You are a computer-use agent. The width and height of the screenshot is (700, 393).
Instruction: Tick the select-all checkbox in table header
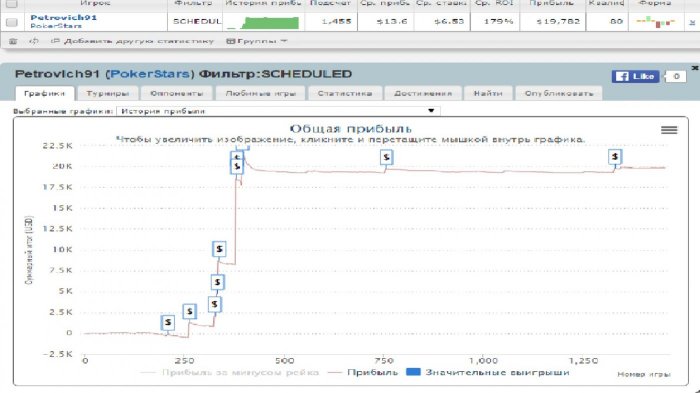[12, 4]
